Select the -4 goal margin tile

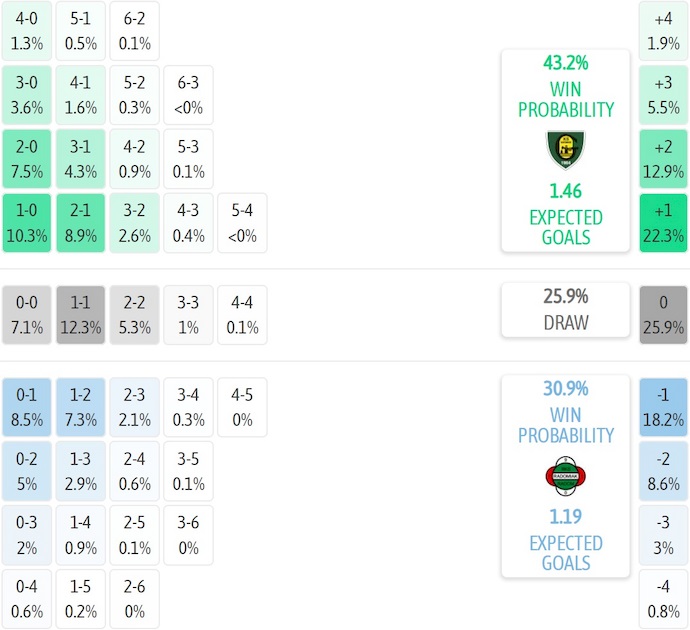[x=664, y=599]
